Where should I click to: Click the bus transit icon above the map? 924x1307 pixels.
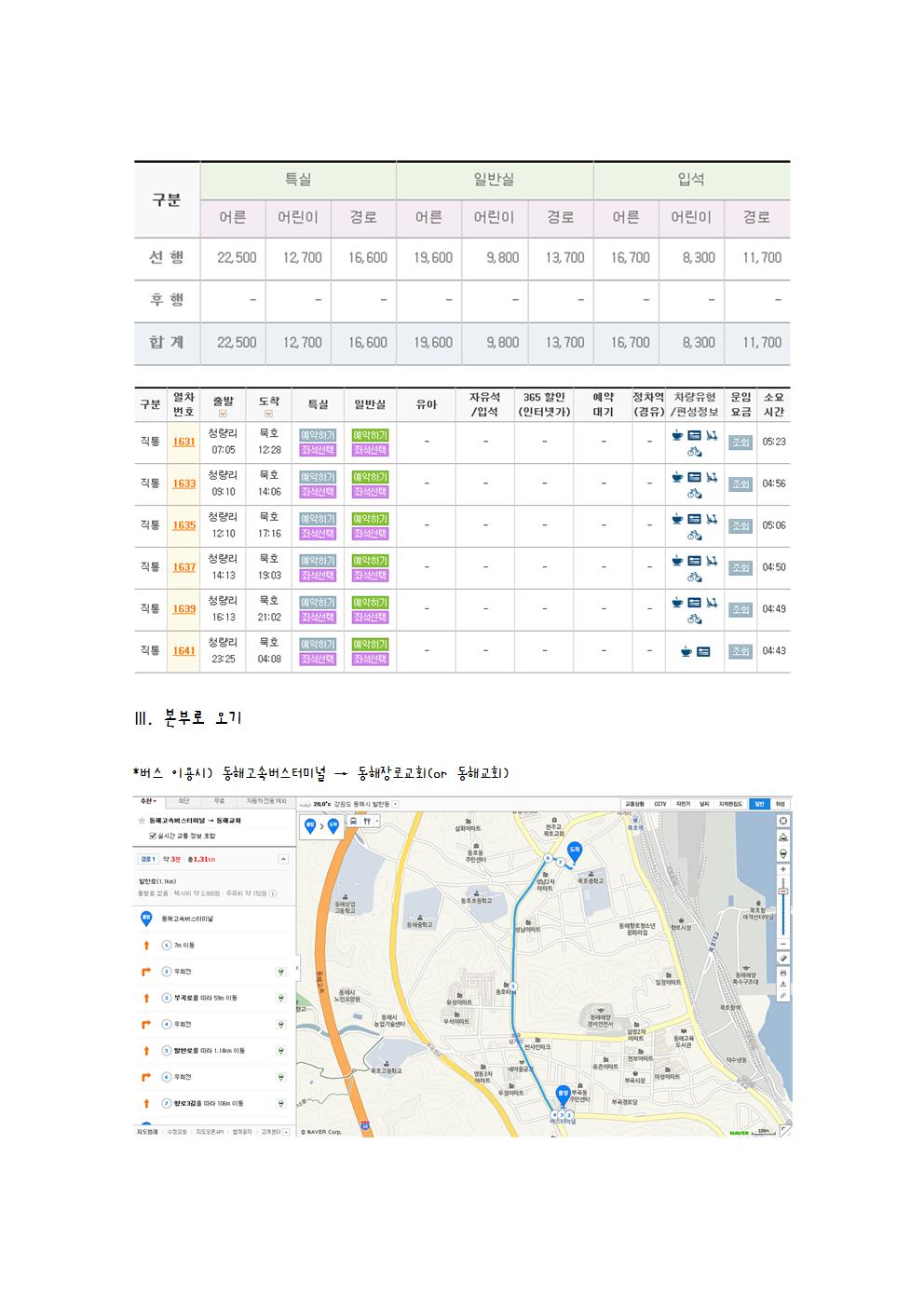pos(354,822)
